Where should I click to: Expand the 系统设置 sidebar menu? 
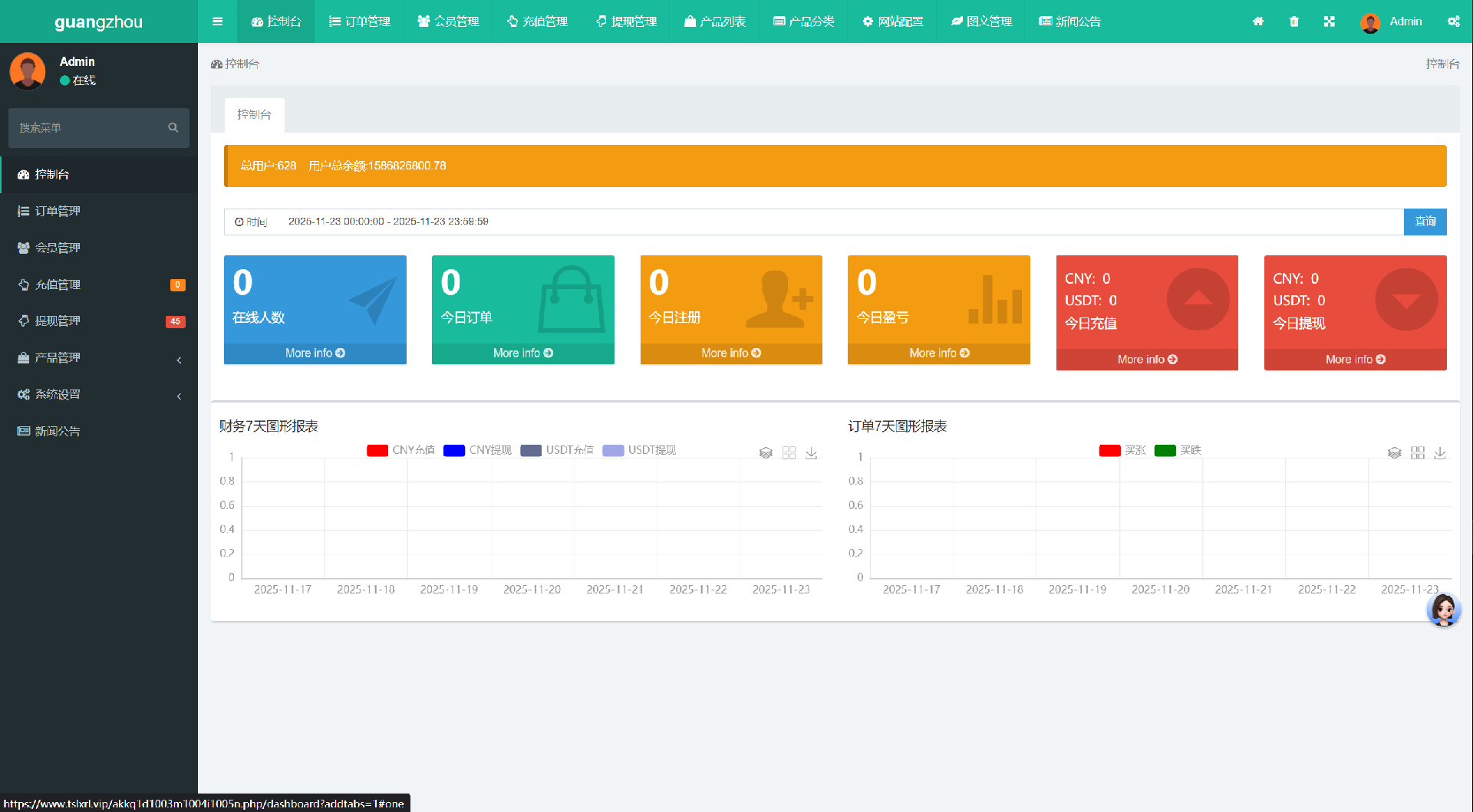tap(100, 395)
